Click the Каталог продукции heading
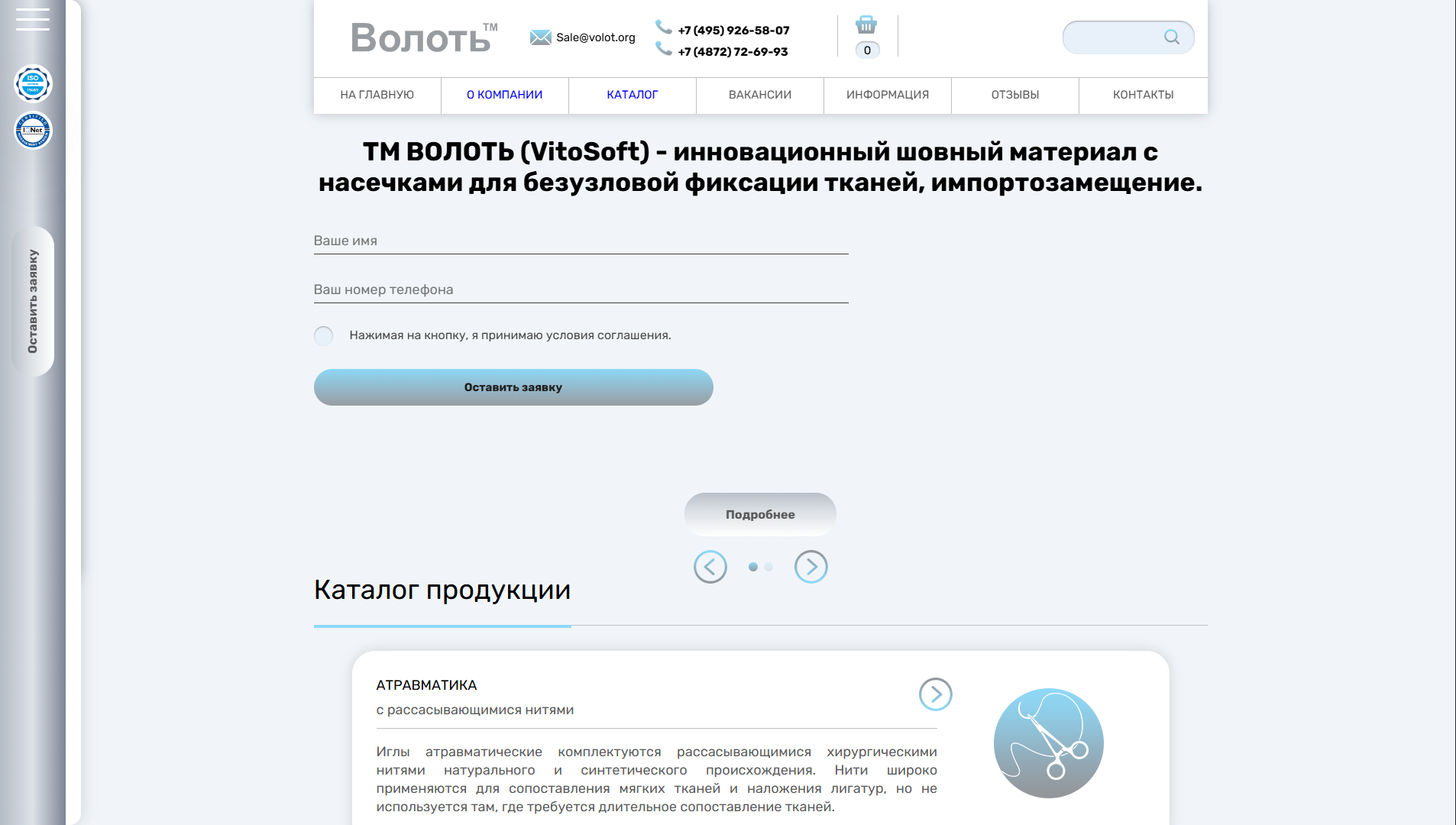 click(x=442, y=590)
